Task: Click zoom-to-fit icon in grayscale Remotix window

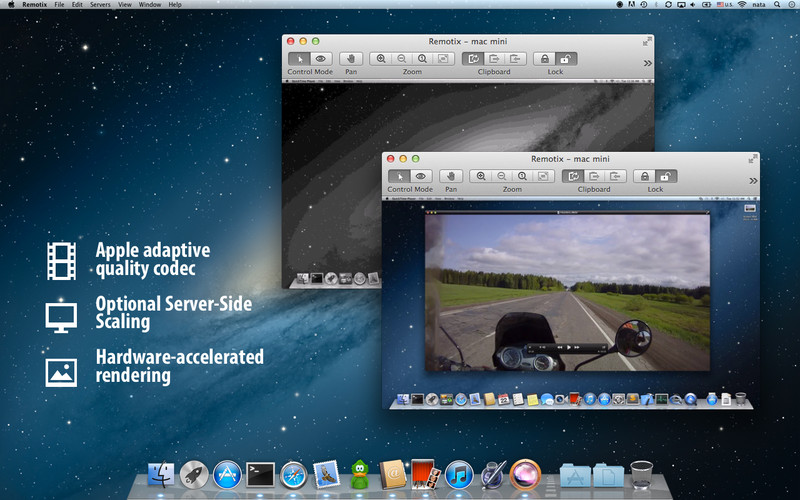Action: point(443,59)
